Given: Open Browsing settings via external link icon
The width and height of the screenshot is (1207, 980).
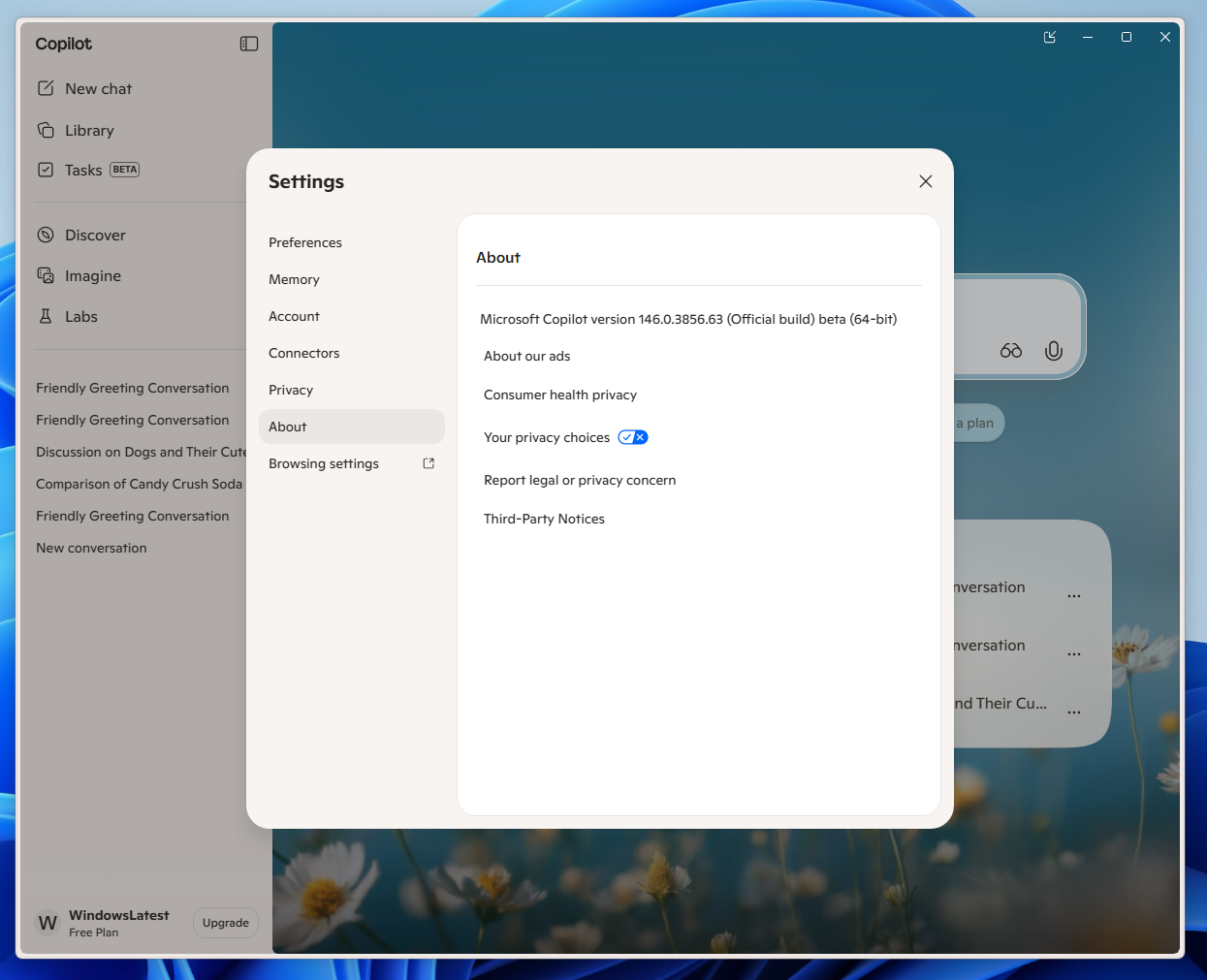Looking at the screenshot, I should (428, 463).
